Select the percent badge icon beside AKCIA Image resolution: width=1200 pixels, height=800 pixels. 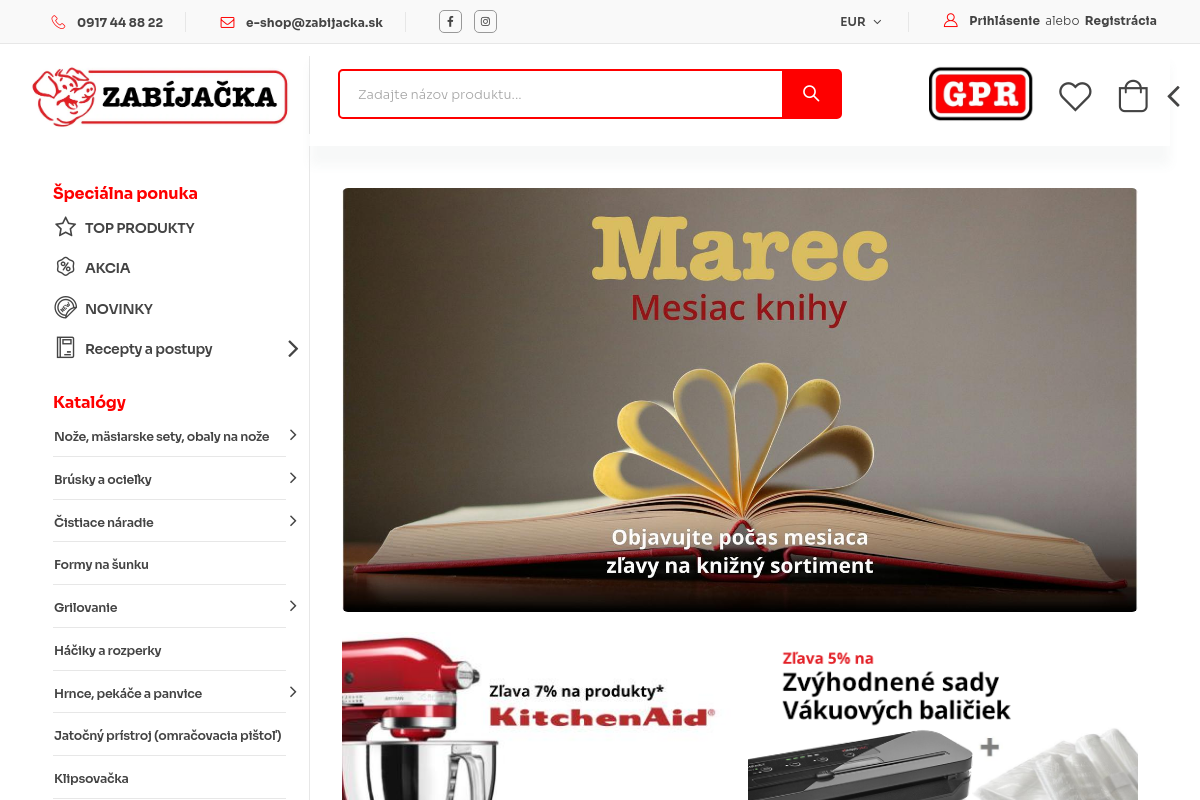click(65, 267)
